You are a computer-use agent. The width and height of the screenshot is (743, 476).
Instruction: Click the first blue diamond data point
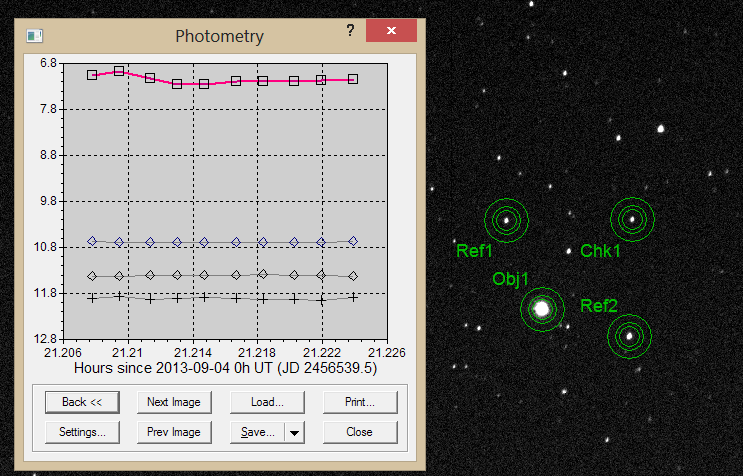coord(92,241)
